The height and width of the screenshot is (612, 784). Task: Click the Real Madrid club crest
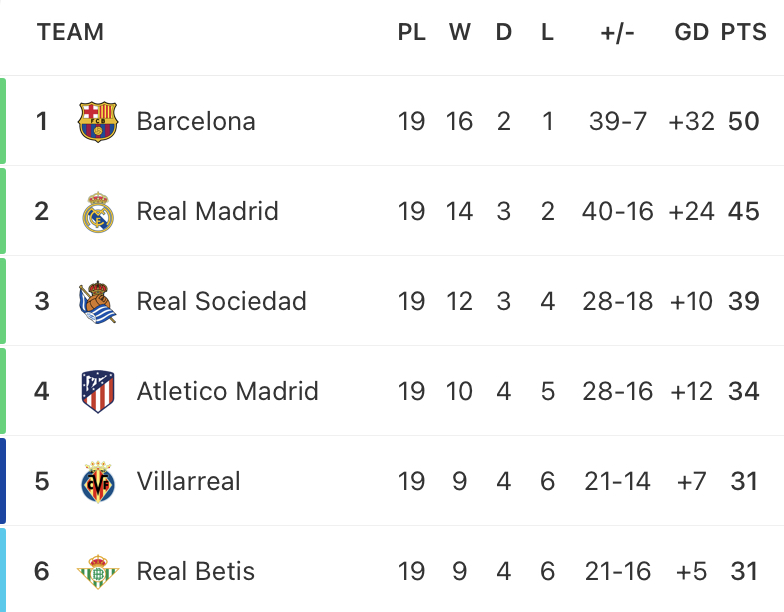coord(98,212)
